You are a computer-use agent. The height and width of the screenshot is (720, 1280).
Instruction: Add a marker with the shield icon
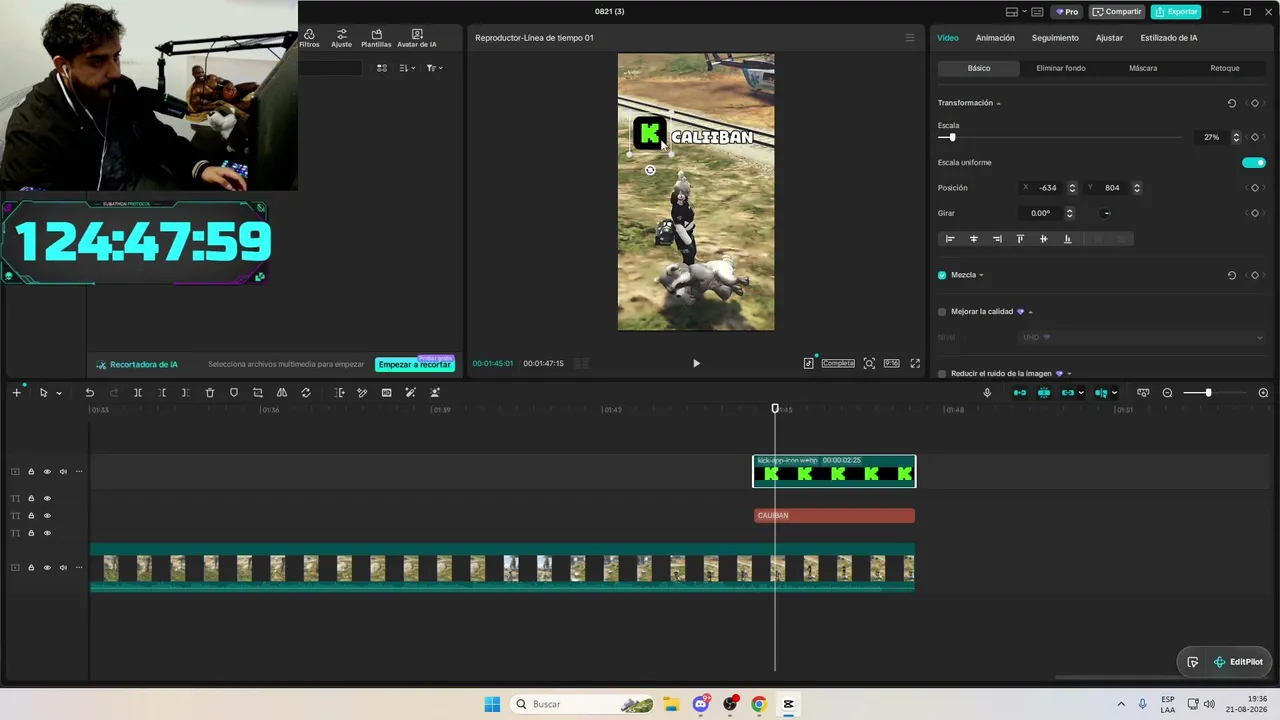point(234,393)
